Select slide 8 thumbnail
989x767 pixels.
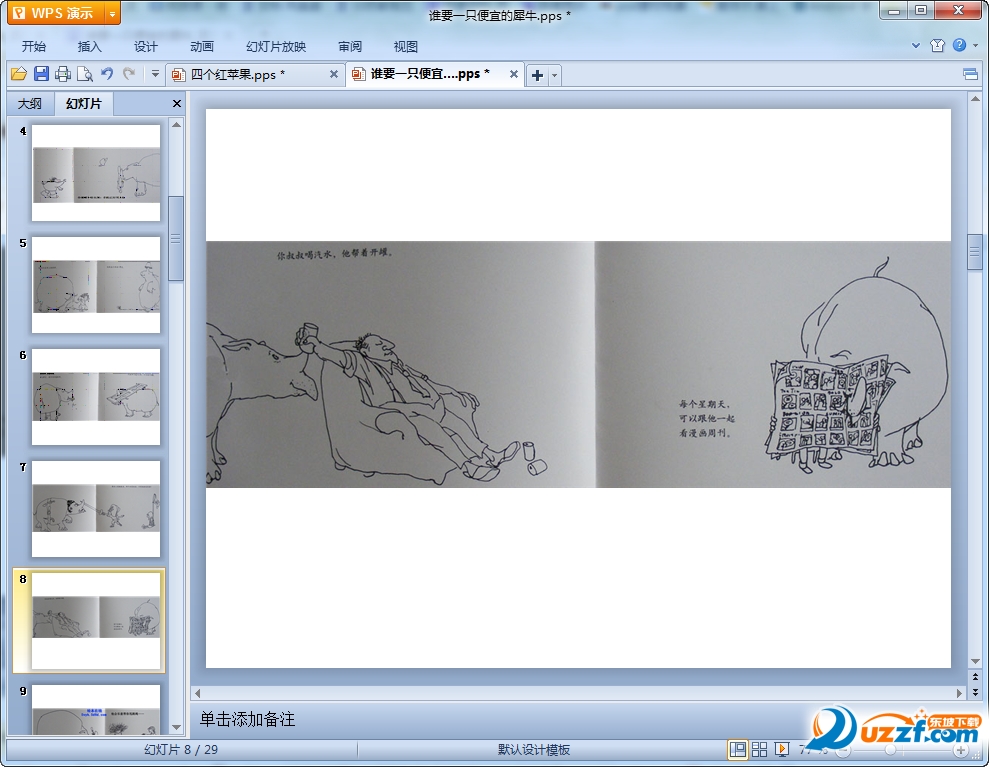(x=96, y=621)
